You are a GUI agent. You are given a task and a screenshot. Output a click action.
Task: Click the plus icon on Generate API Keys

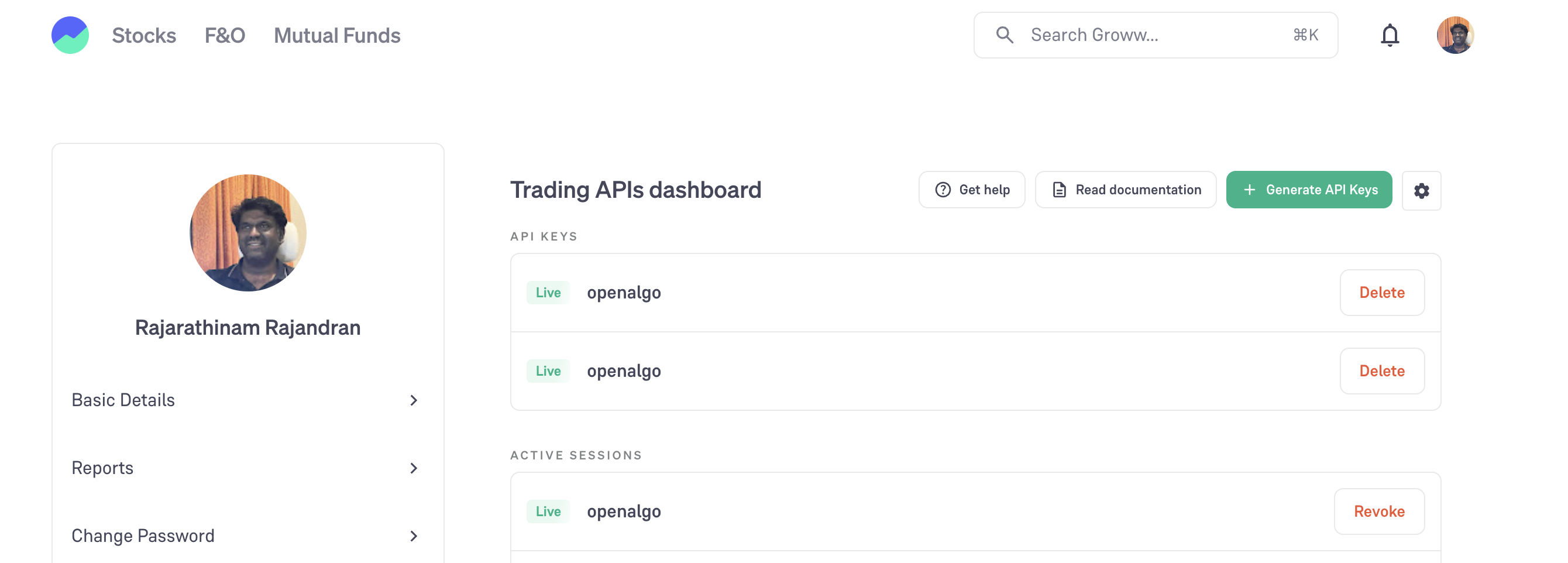click(x=1250, y=190)
